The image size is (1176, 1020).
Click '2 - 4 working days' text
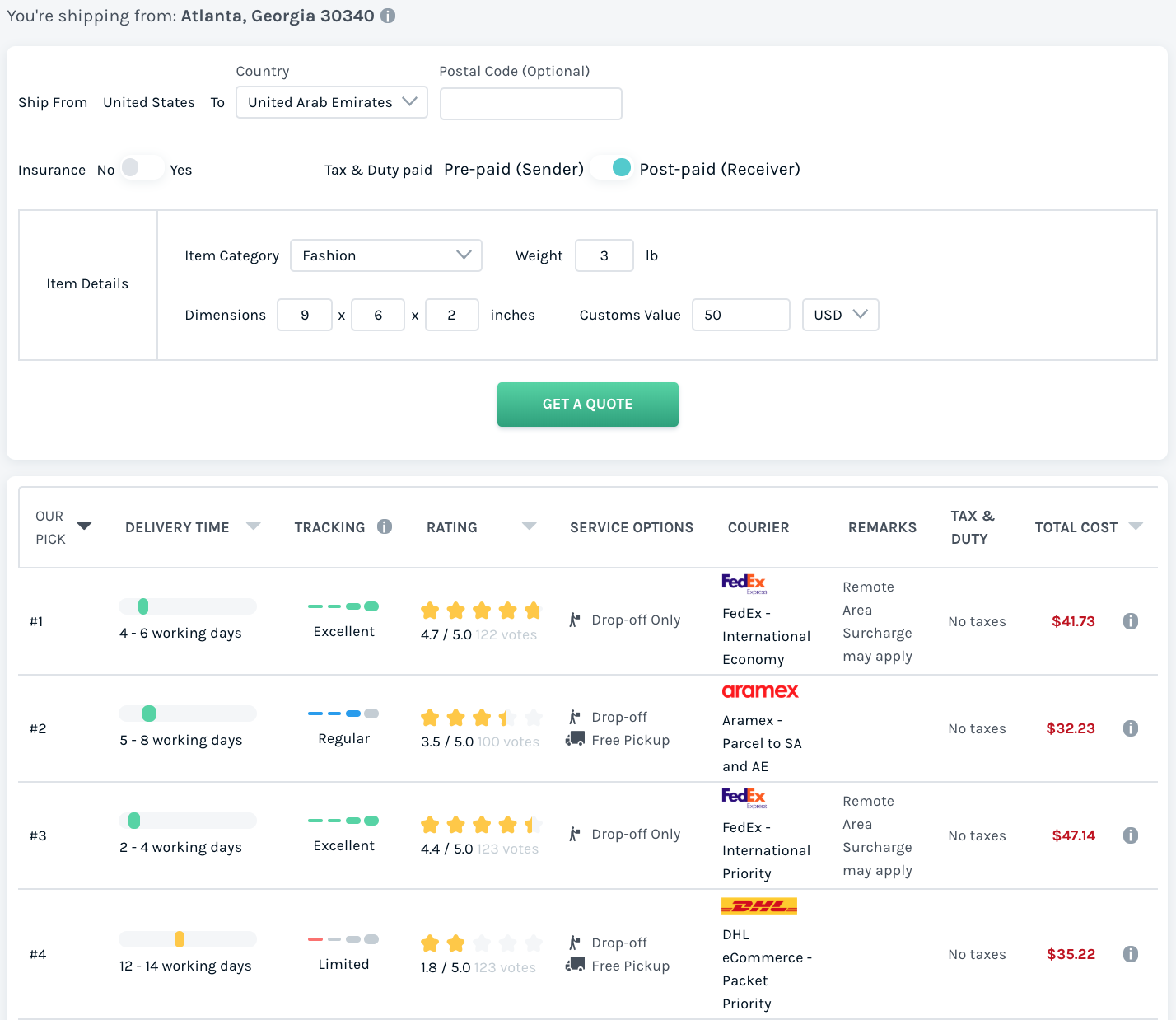point(180,847)
